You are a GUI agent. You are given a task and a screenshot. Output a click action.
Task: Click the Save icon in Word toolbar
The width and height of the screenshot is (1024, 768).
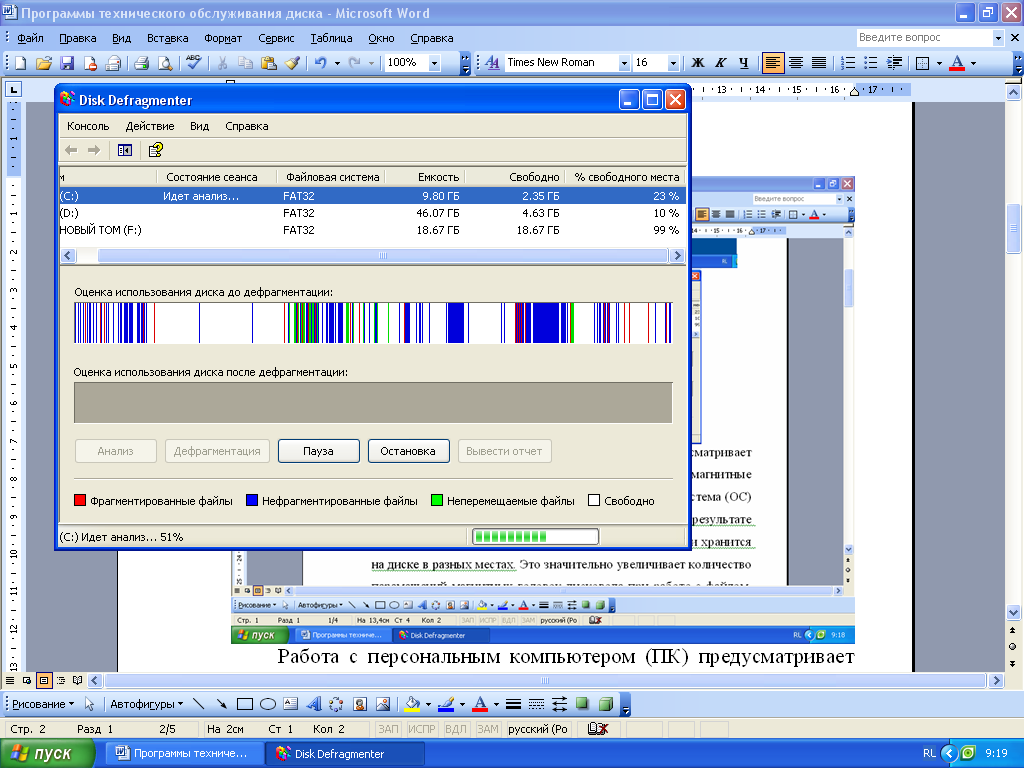[x=67, y=63]
